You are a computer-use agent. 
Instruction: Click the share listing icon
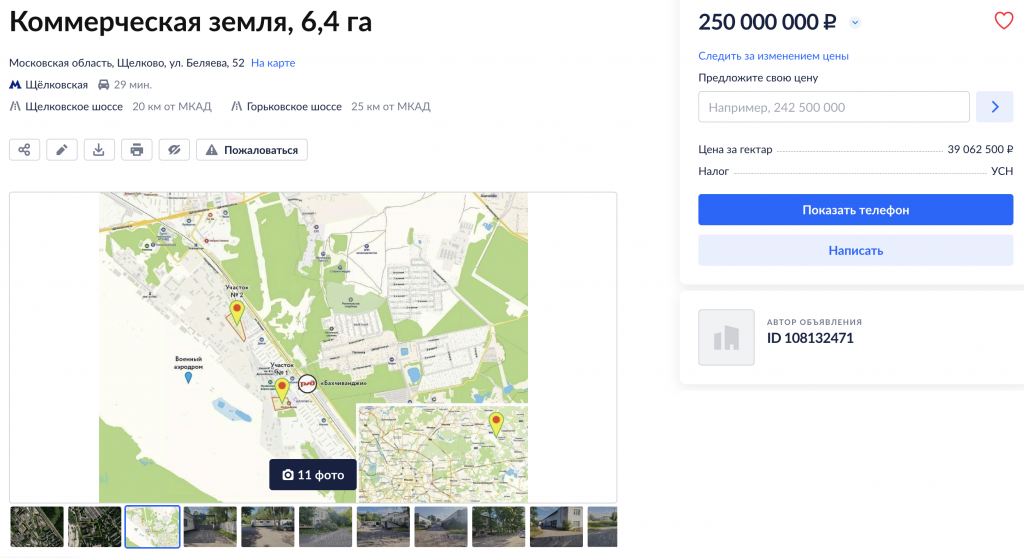pos(24,150)
